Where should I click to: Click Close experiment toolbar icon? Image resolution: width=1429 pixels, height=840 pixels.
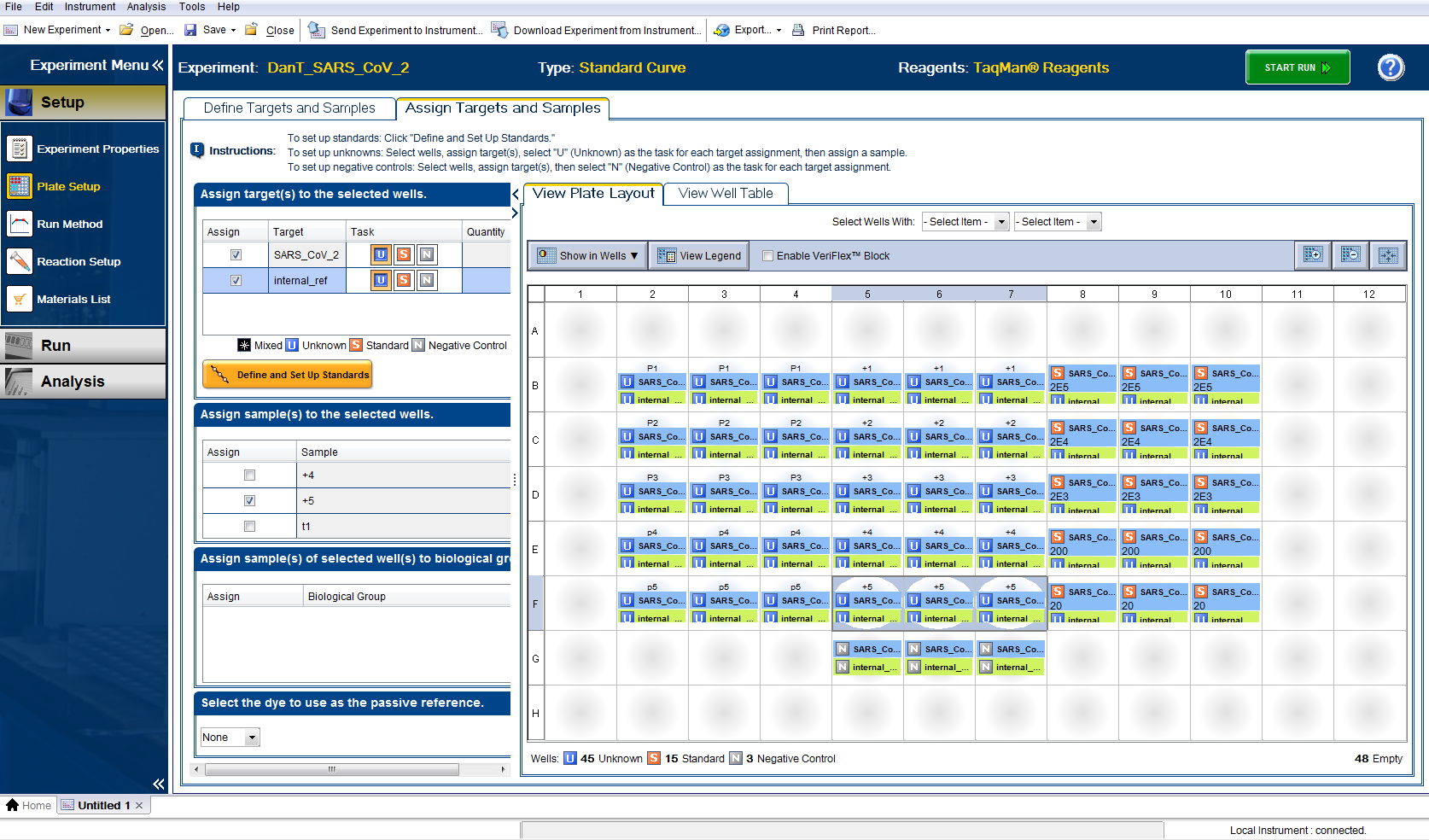(x=251, y=30)
